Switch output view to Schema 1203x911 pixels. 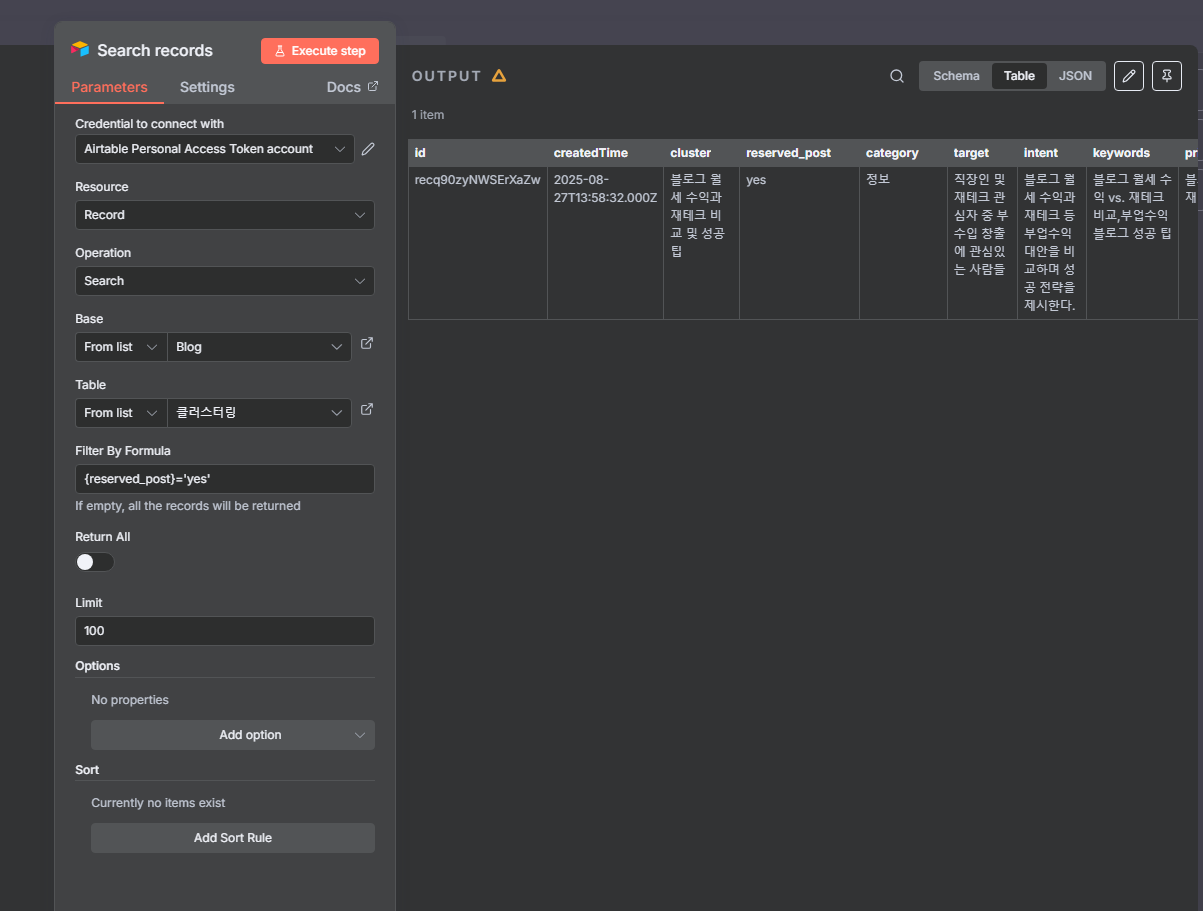[x=956, y=76]
